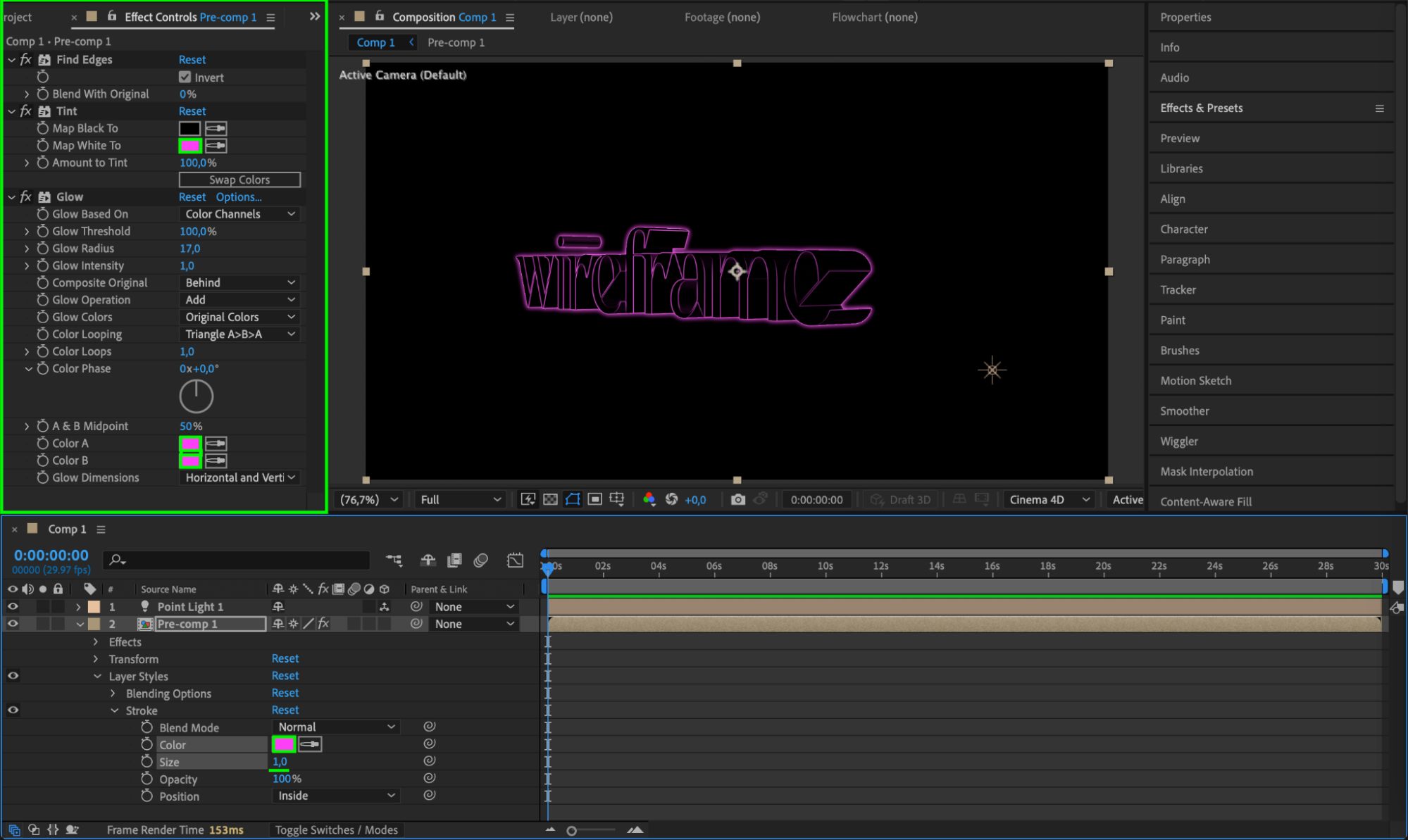Click Options link for Glow effect
1408x840 pixels.
click(238, 197)
